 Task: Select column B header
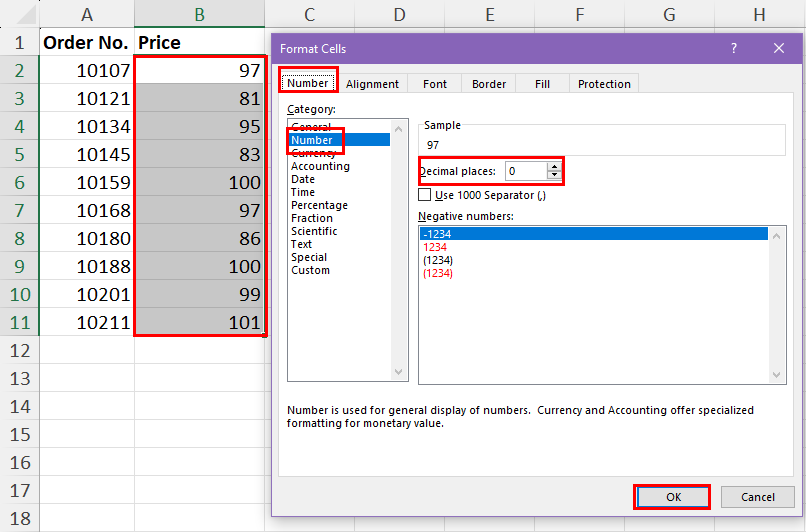coord(199,14)
